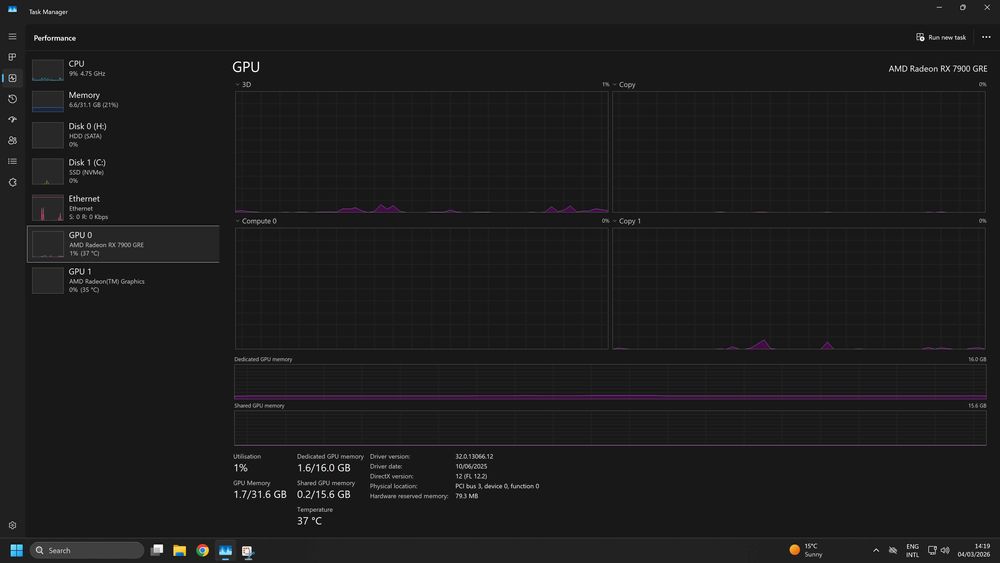
Task: Select Memory in the performance list
Action: coord(123,100)
